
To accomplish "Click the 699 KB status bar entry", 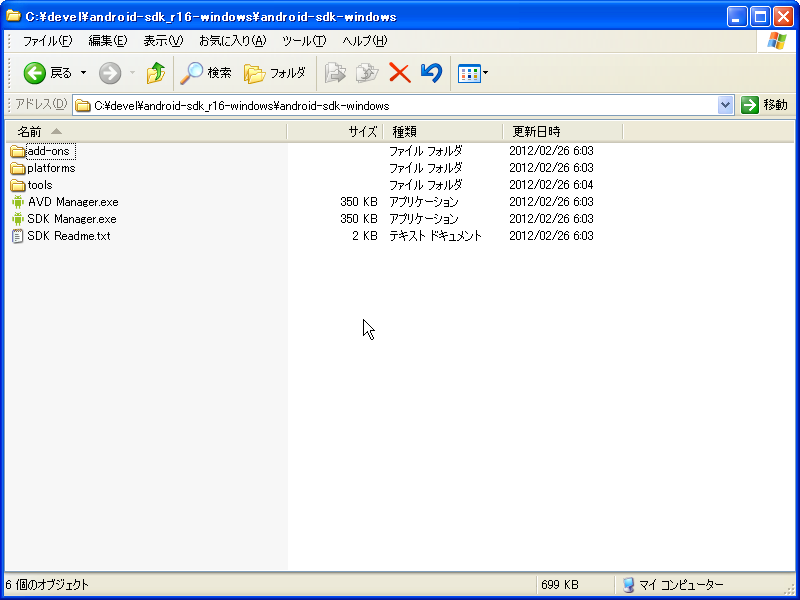I will 560,585.
